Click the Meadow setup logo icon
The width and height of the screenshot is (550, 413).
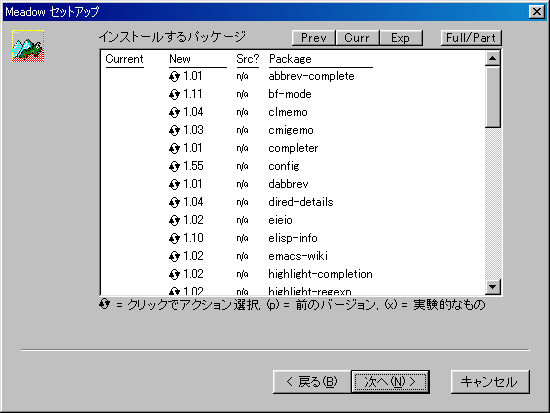(28, 46)
